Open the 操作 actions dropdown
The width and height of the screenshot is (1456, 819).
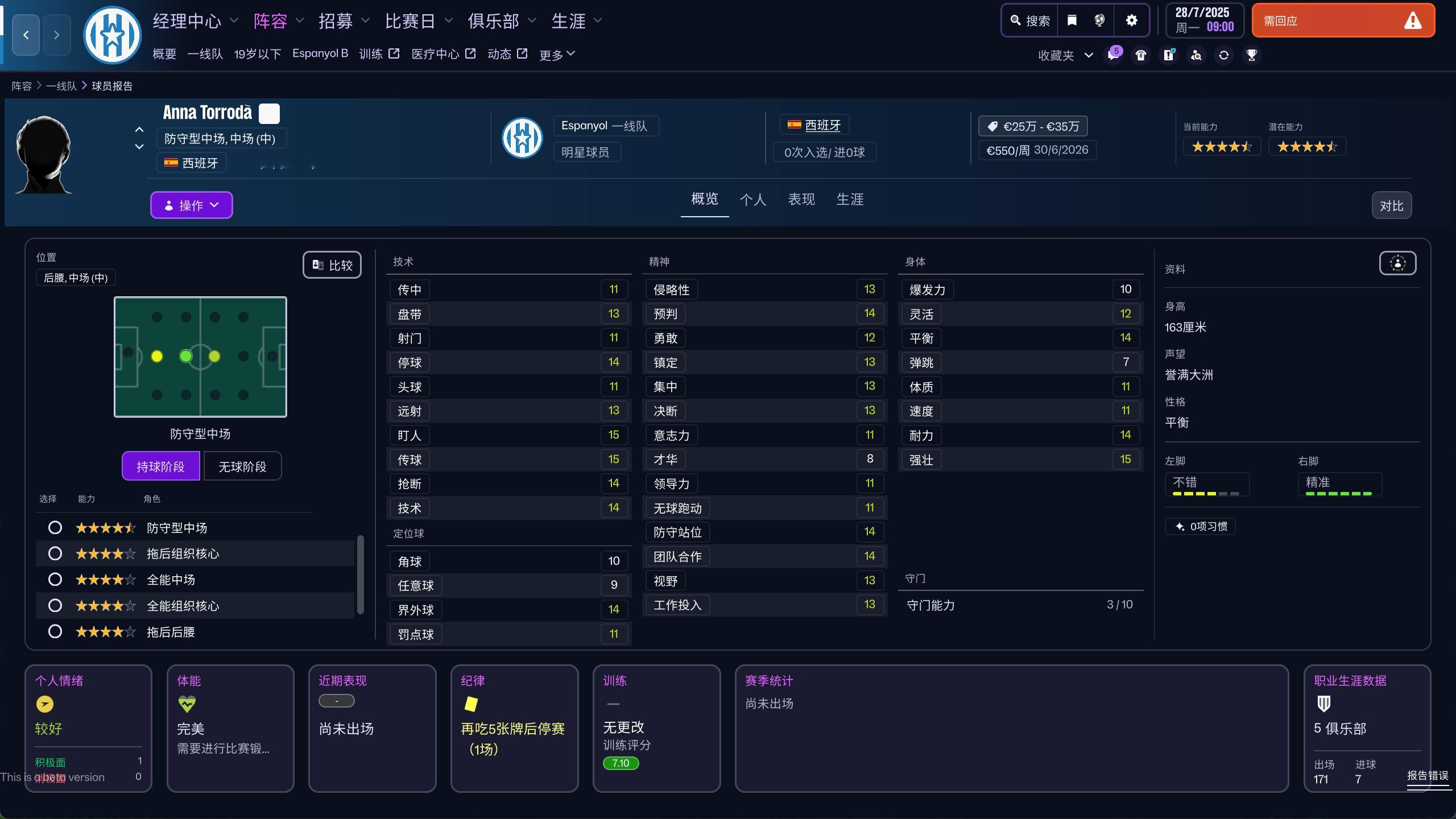click(x=191, y=205)
